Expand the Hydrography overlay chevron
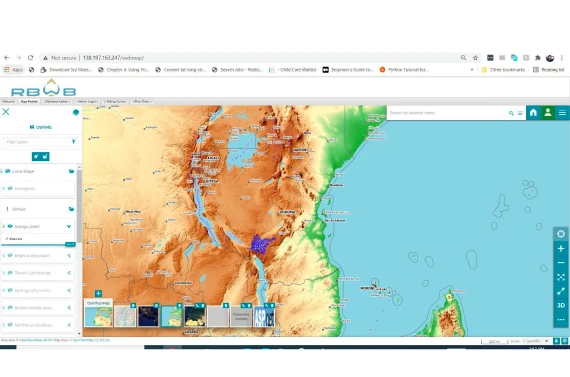 point(69,290)
